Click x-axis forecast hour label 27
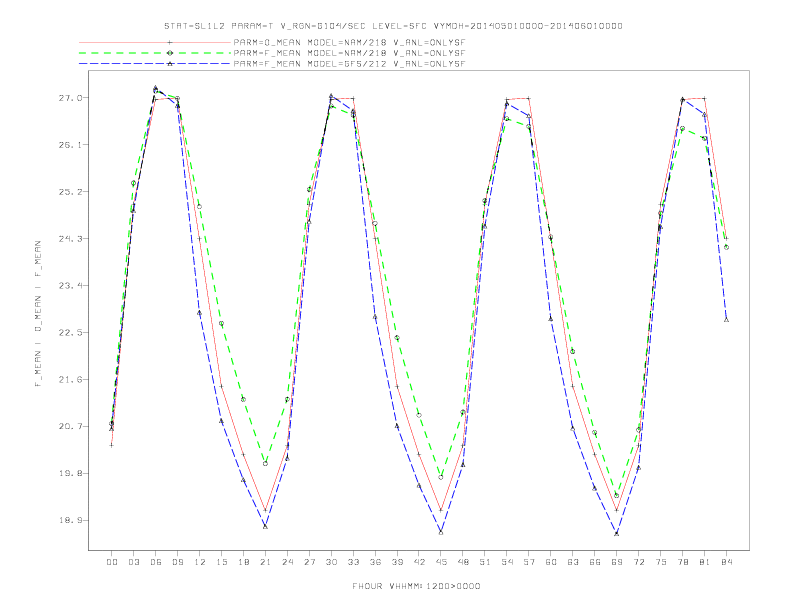Image resolution: width=792 pixels, height=612 pixels. coord(309,562)
